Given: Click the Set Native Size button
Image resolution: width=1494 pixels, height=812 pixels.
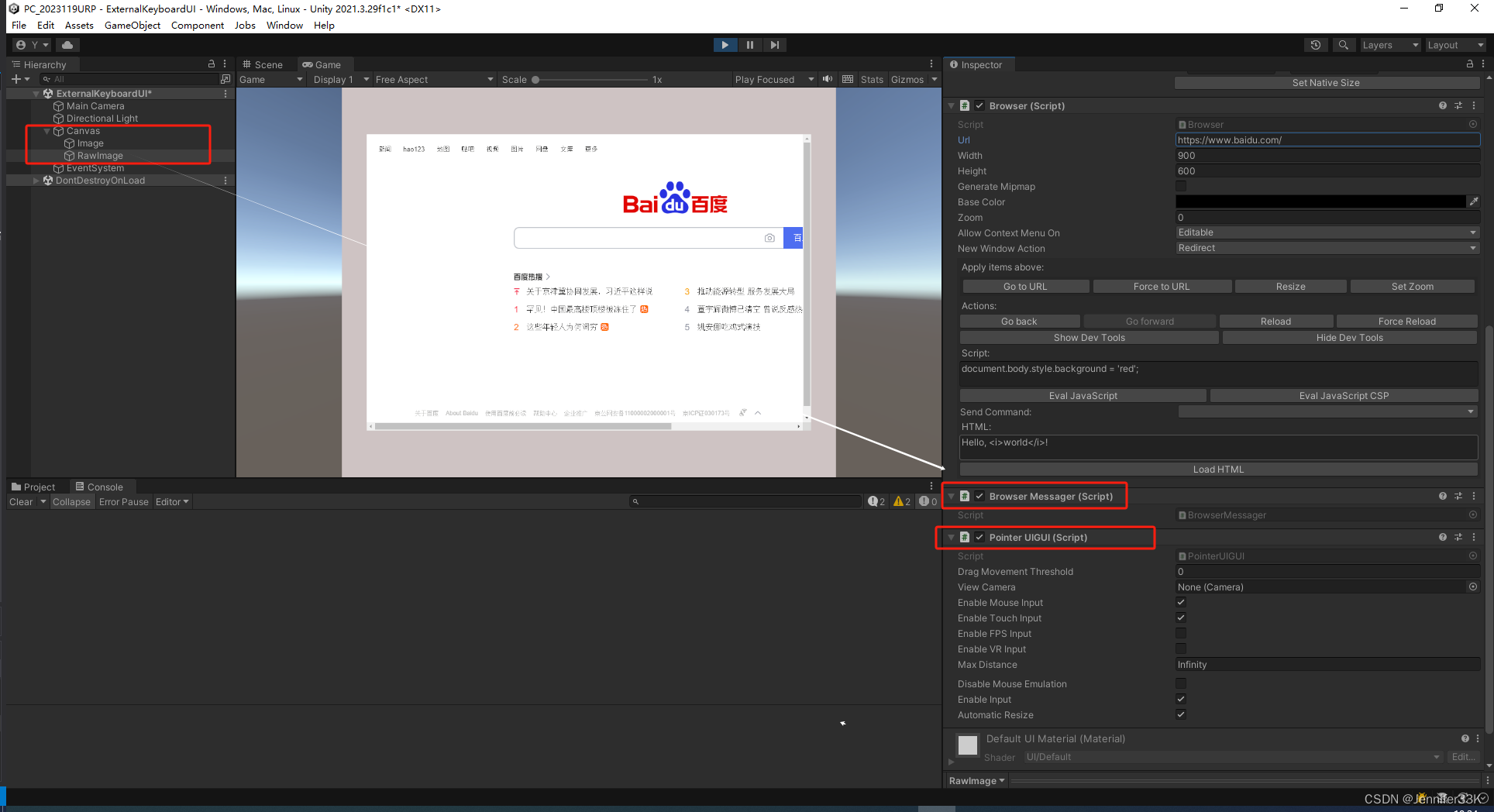Looking at the screenshot, I should [1326, 83].
